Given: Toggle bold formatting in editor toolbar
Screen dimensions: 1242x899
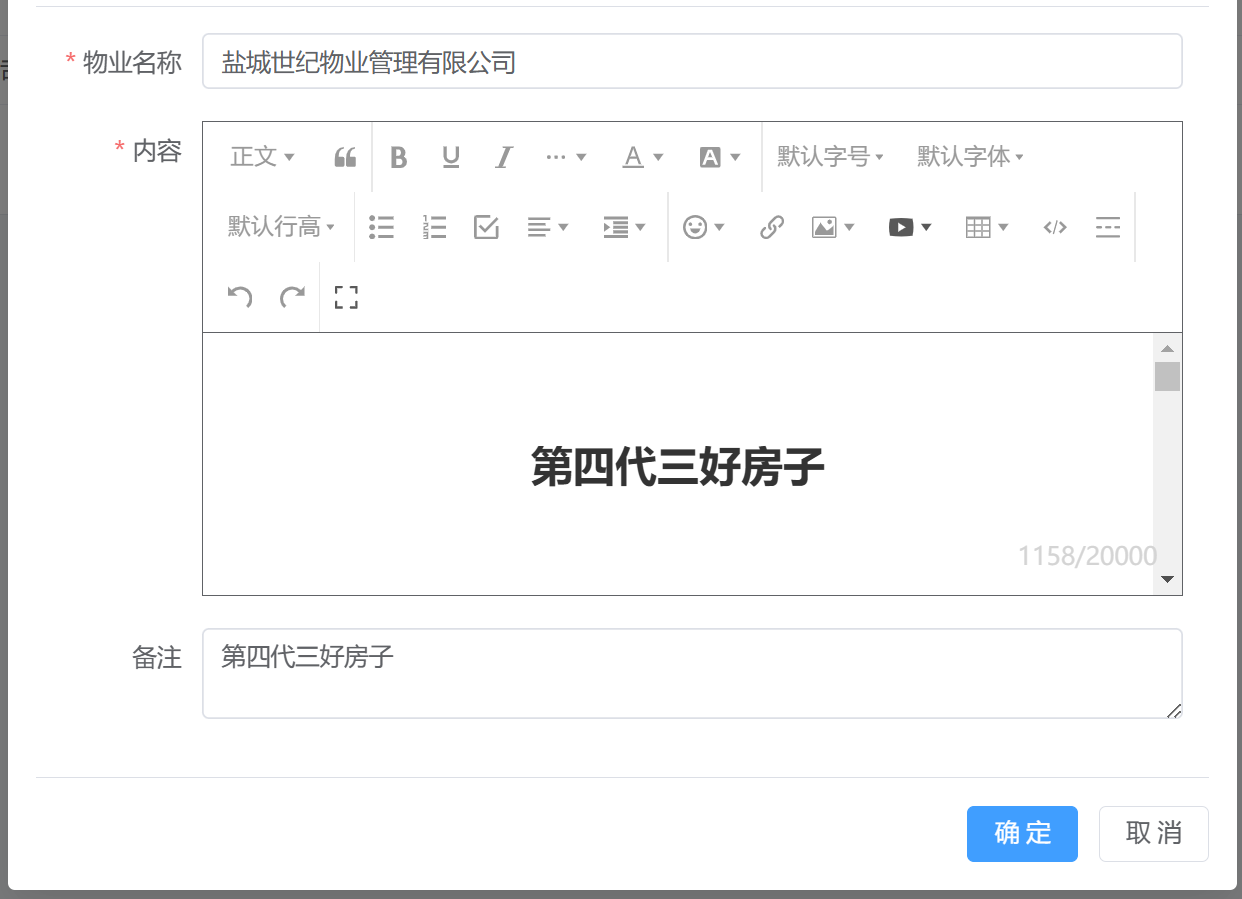Looking at the screenshot, I should [x=398, y=157].
